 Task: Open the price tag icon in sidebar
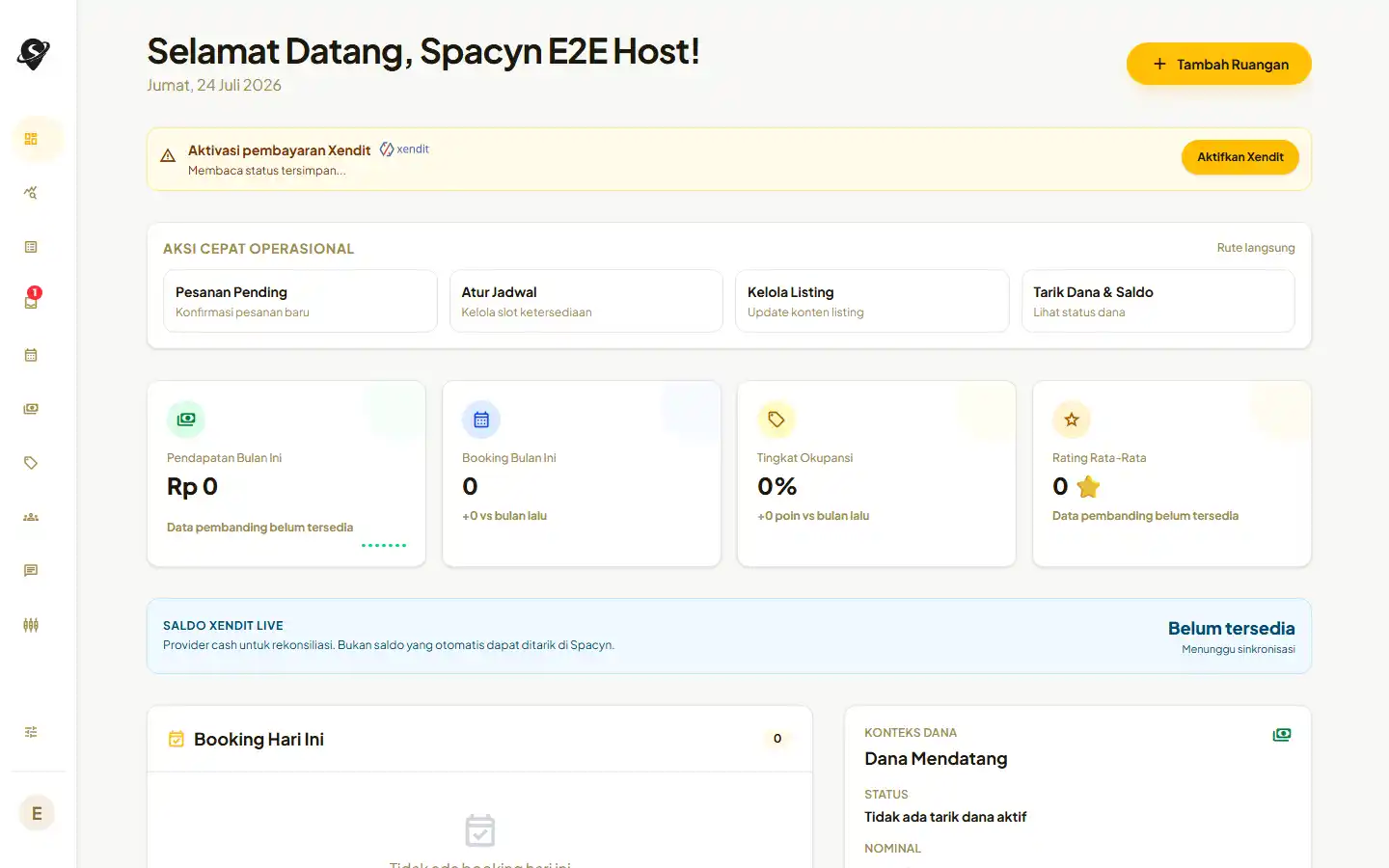(31, 463)
